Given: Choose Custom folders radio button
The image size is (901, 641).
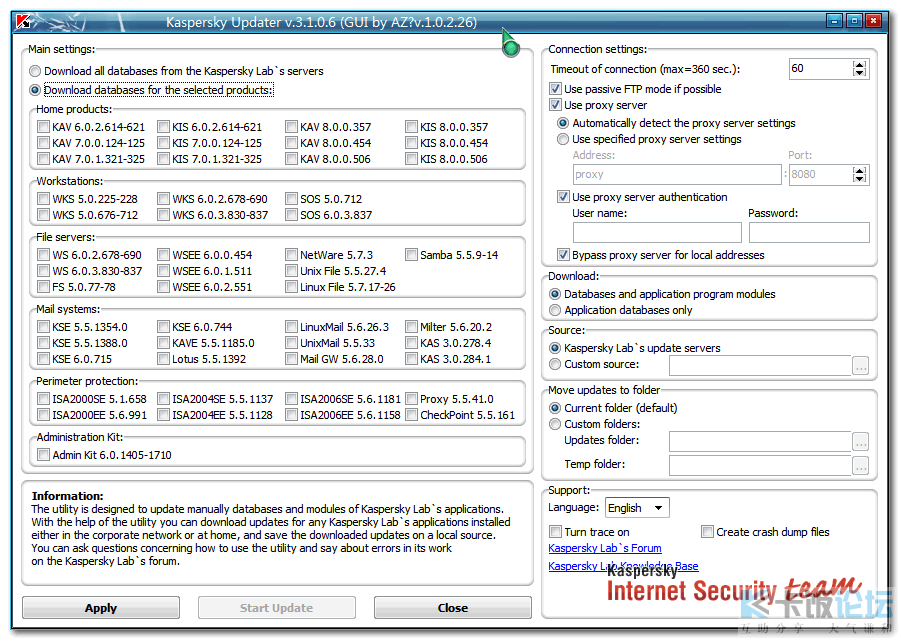Looking at the screenshot, I should tap(555, 424).
